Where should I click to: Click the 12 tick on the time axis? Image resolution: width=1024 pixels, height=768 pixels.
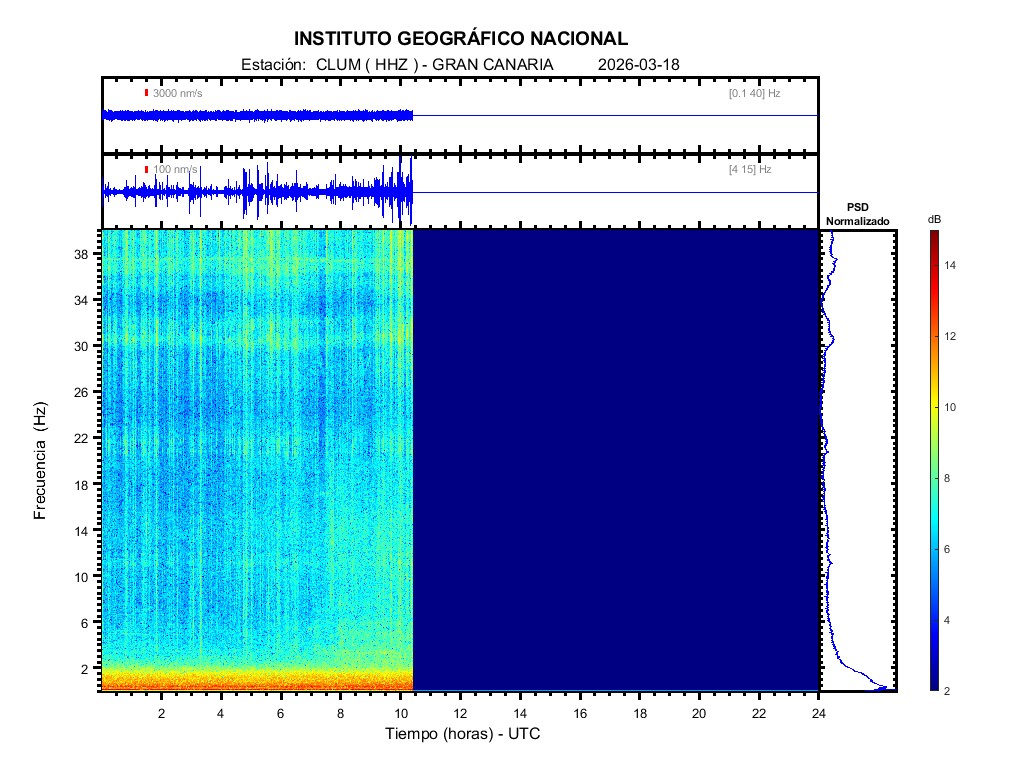pyautogui.click(x=460, y=713)
